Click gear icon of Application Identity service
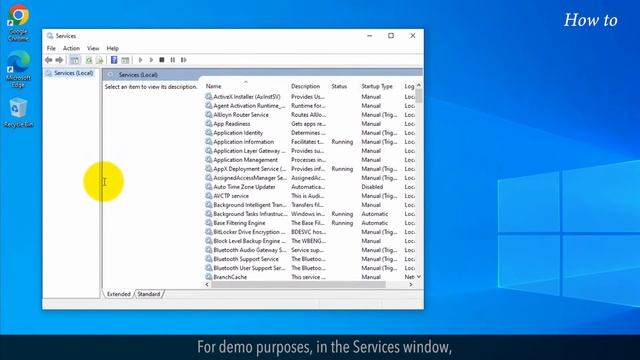This screenshot has width=640, height=360. tap(209, 133)
